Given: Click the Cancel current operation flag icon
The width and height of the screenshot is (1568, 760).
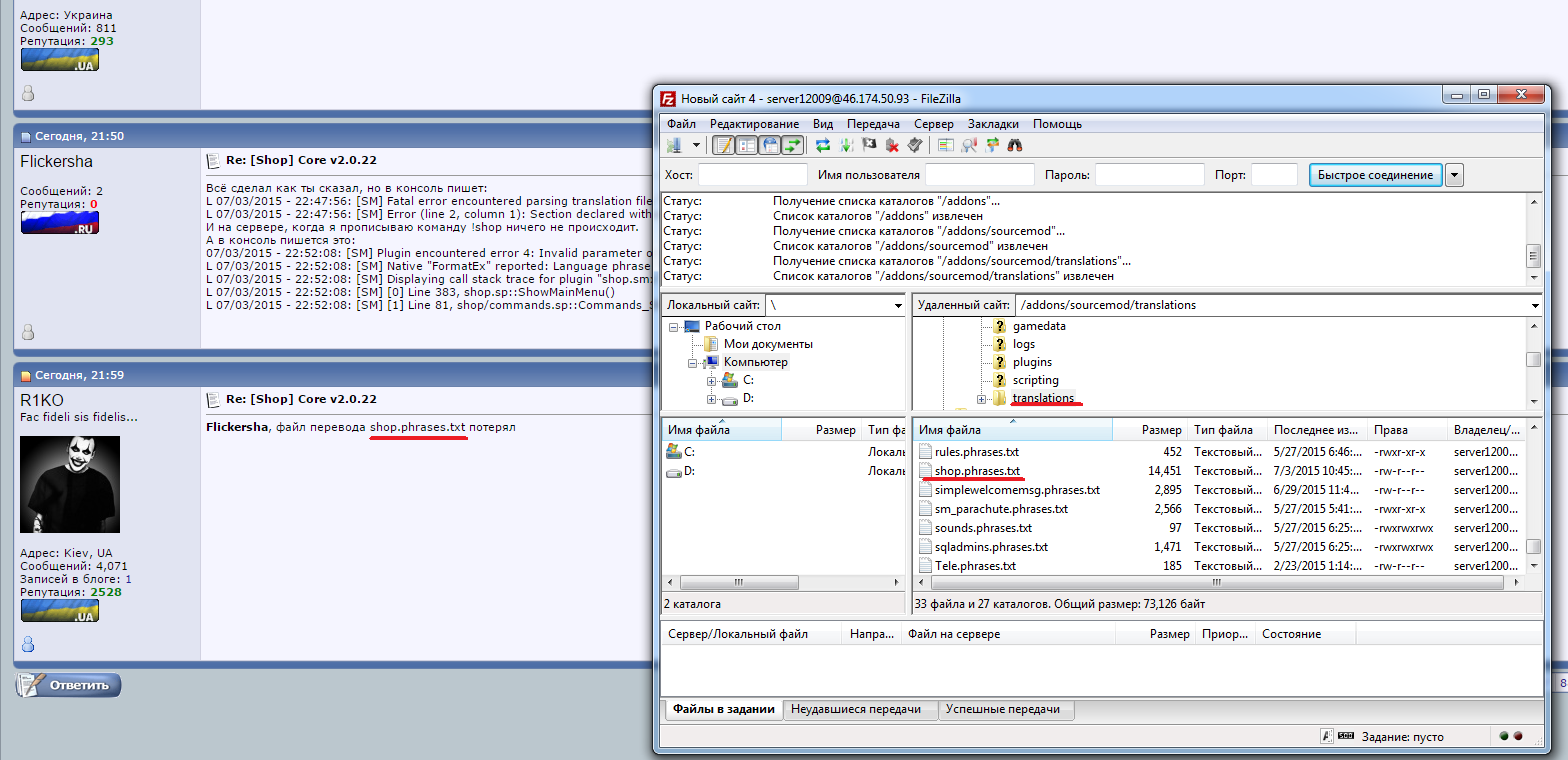Looking at the screenshot, I should (x=868, y=146).
